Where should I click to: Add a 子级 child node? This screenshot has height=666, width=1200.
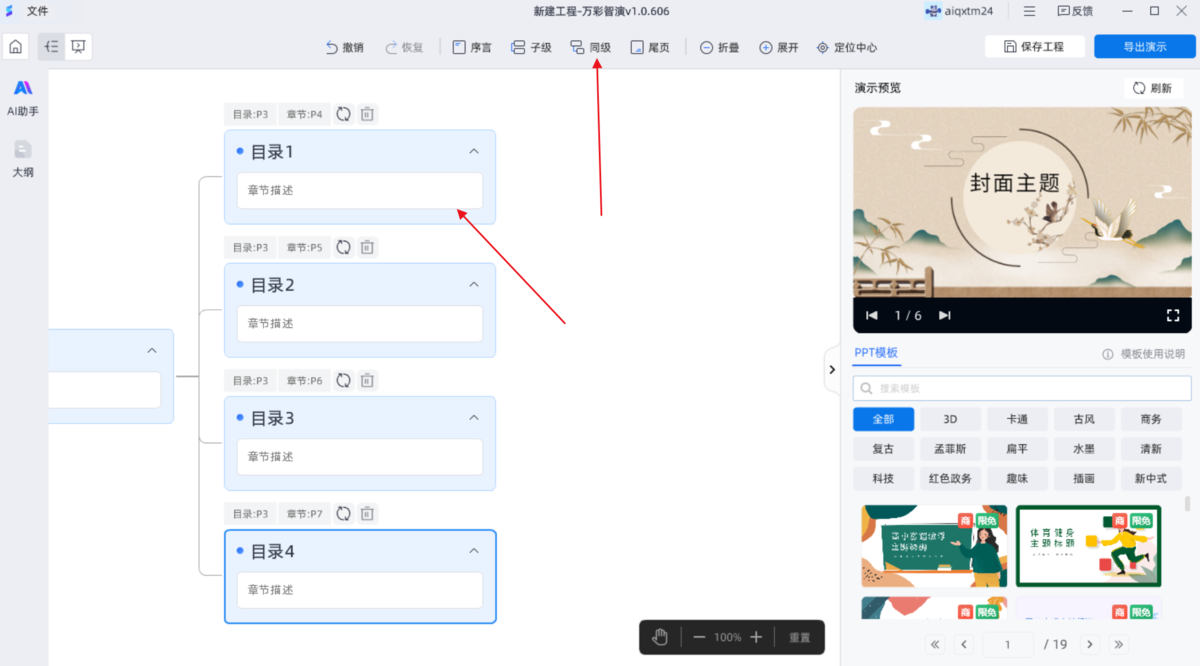[531, 47]
